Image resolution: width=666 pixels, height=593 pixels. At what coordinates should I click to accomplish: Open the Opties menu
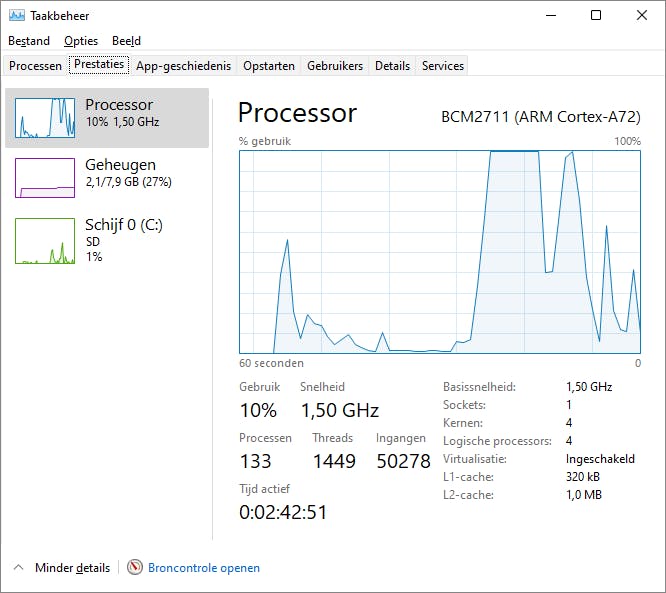[81, 41]
